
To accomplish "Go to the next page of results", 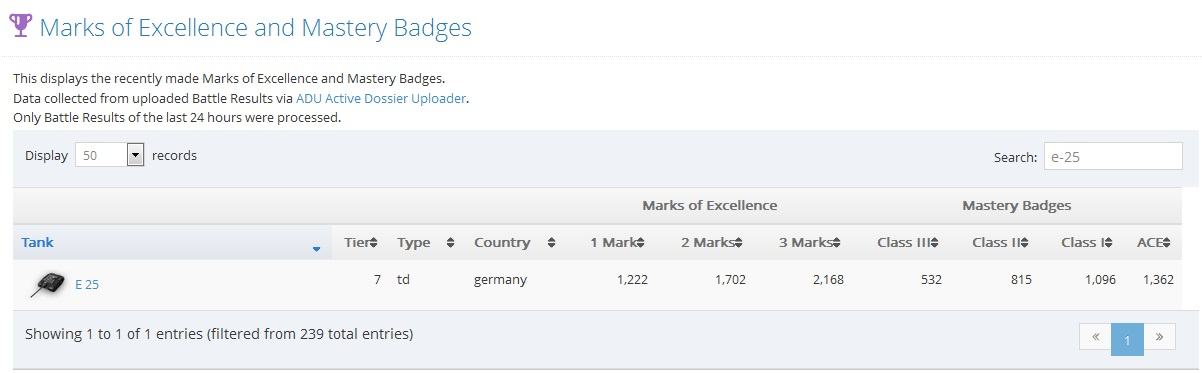I will [1159, 337].
